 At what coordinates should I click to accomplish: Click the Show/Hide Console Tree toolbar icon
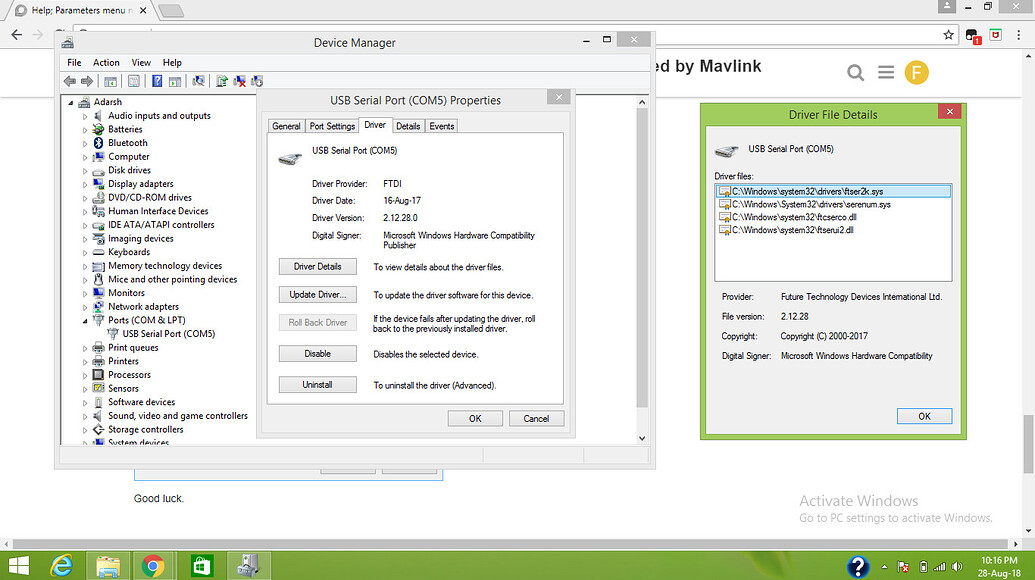tap(110, 81)
